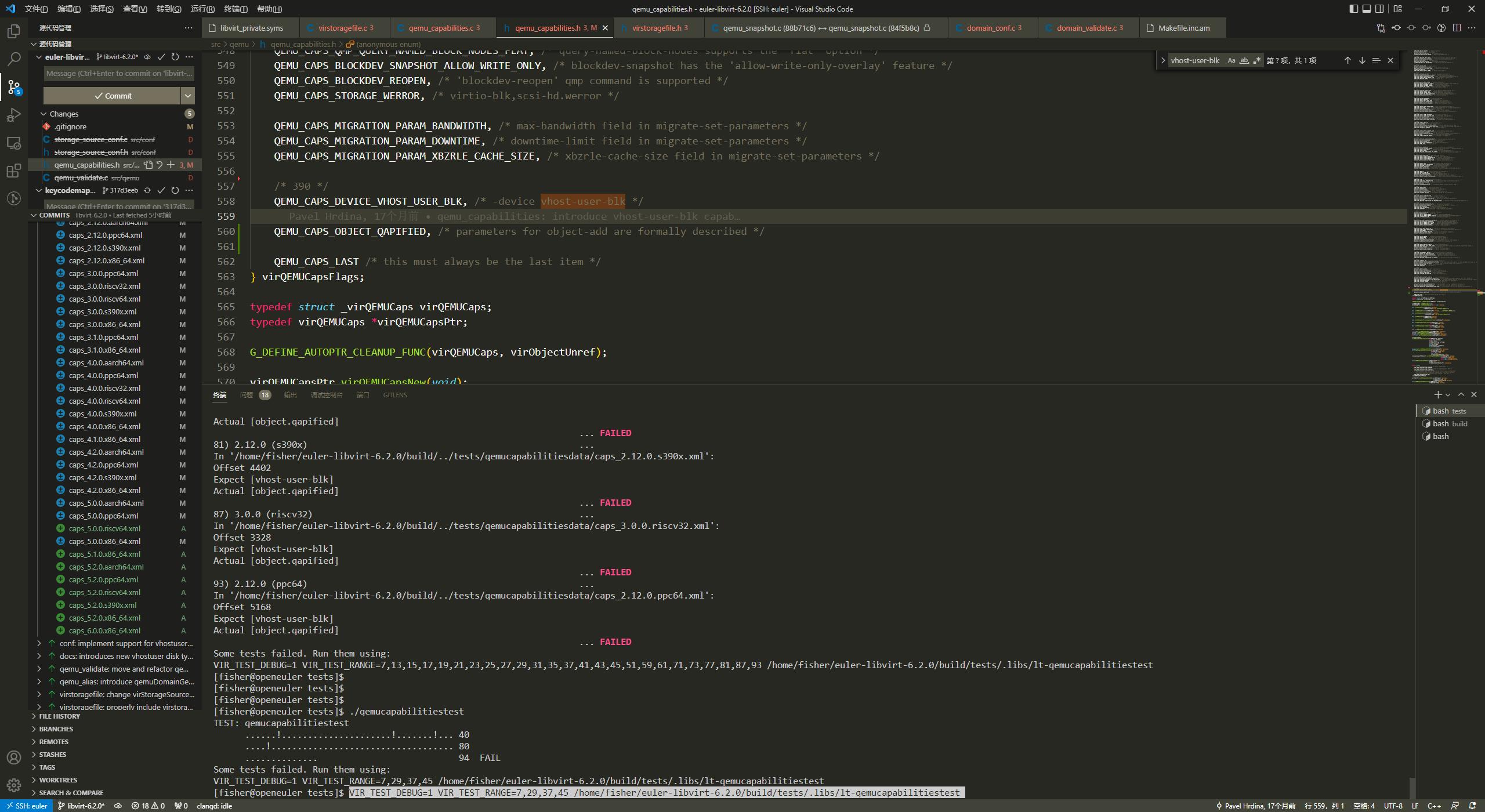Open previous revision with GitLens arrow icon
The height and width of the screenshot is (812, 1485).
tap(1396, 28)
